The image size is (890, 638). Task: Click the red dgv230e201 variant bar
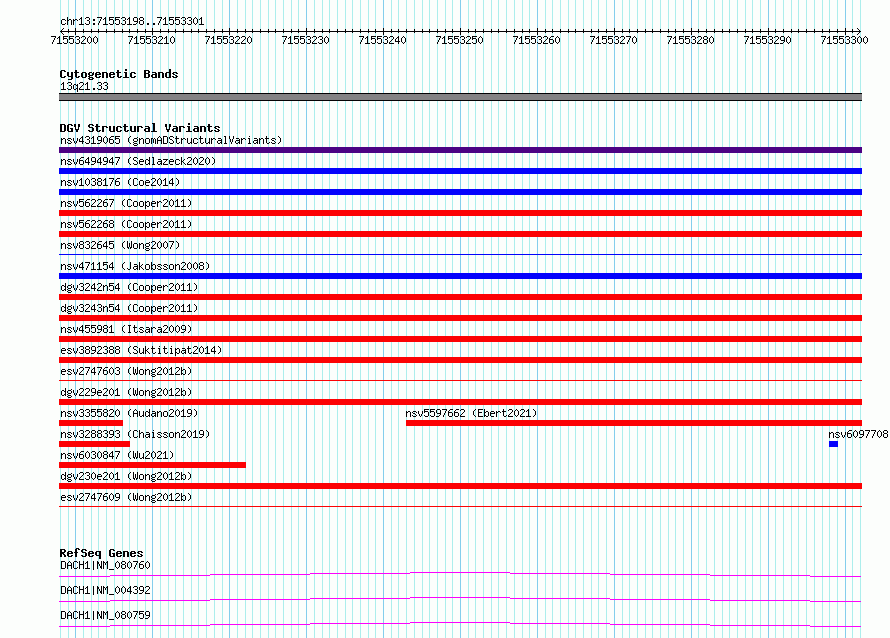pos(460,486)
